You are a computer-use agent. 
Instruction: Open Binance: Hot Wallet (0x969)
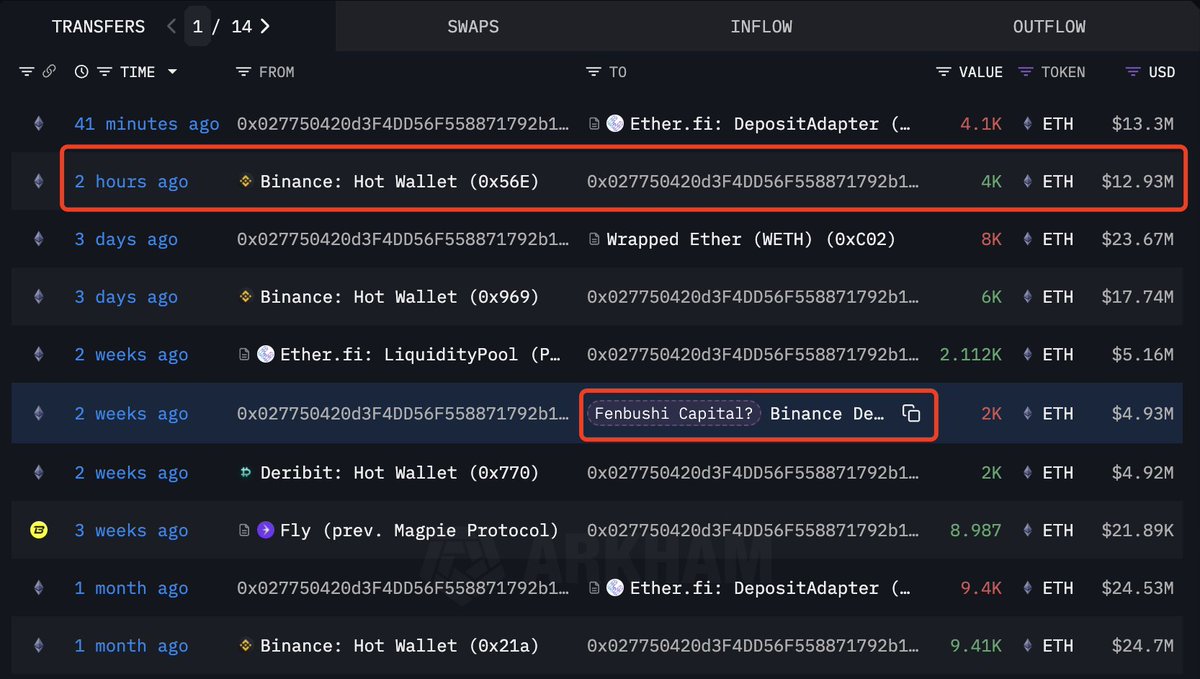click(x=399, y=297)
